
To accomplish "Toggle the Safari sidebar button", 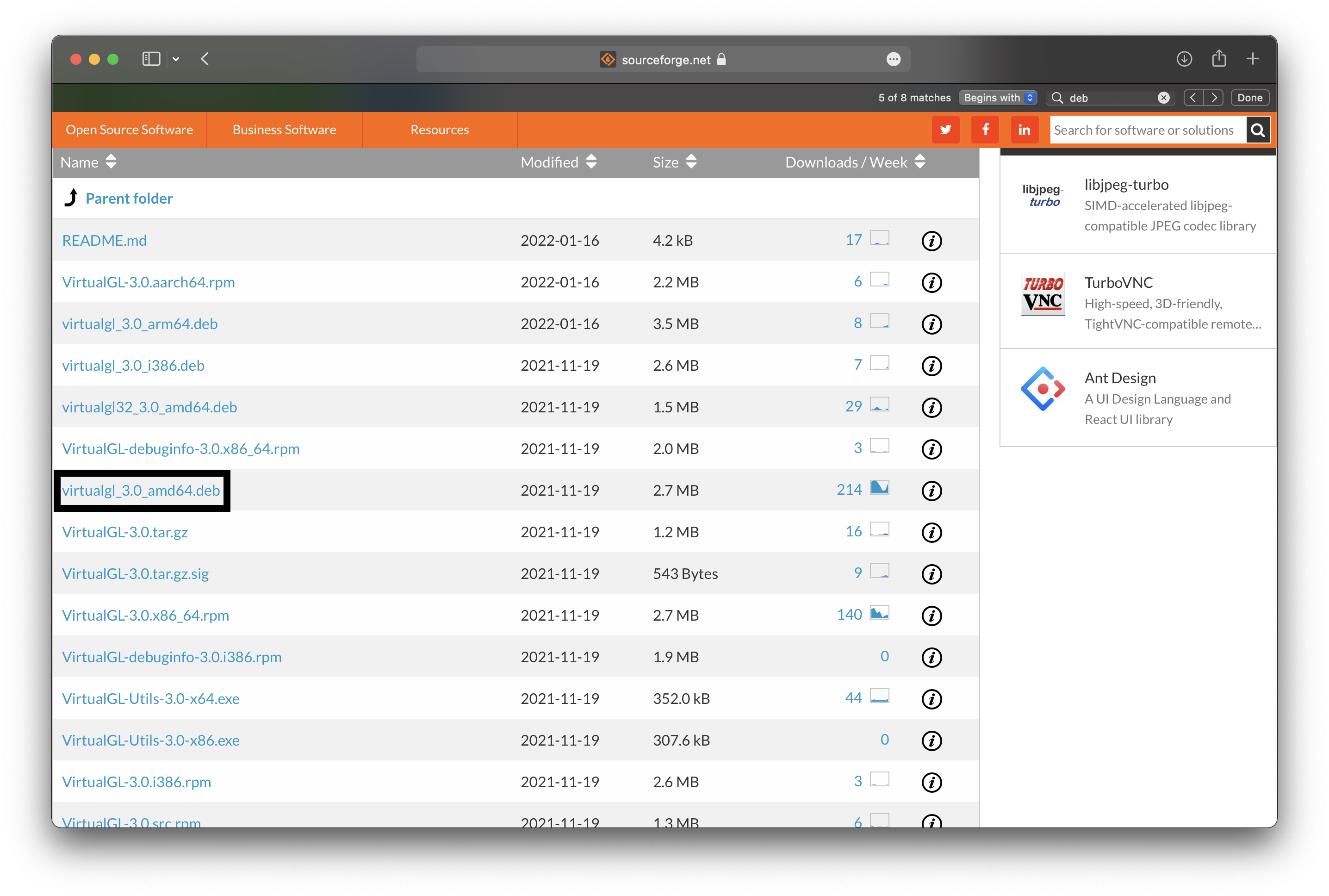I will click(151, 59).
